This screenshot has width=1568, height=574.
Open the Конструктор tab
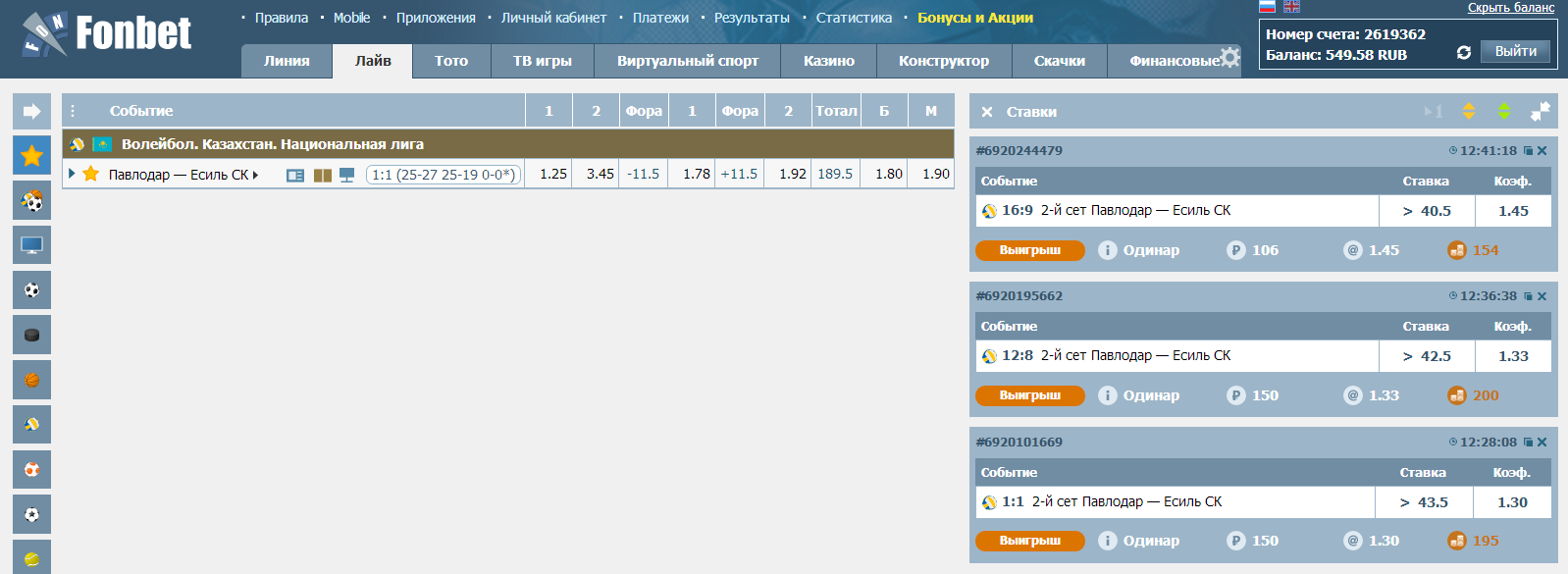pyautogui.click(x=944, y=61)
